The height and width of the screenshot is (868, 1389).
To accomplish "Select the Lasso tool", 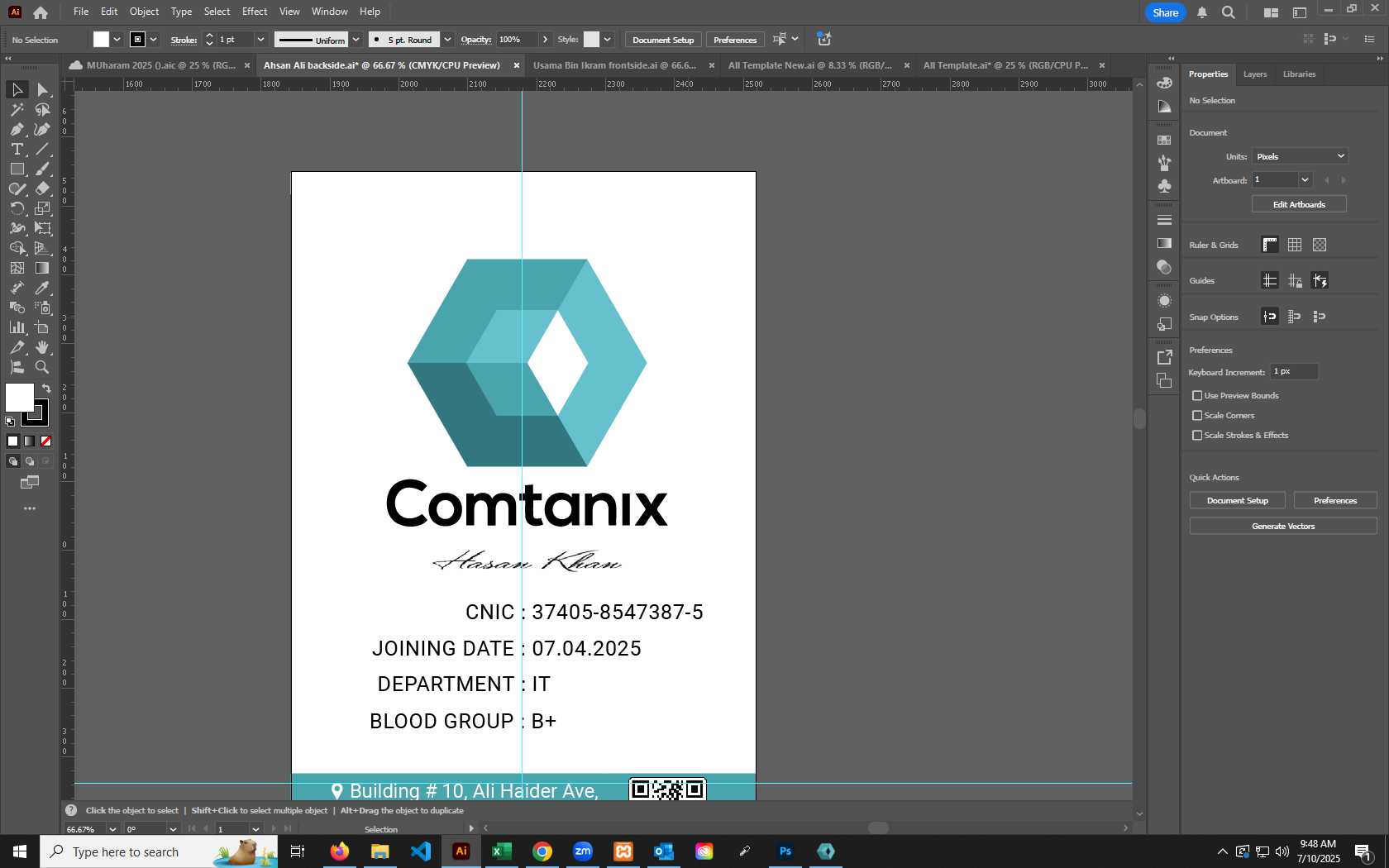I will point(43,109).
